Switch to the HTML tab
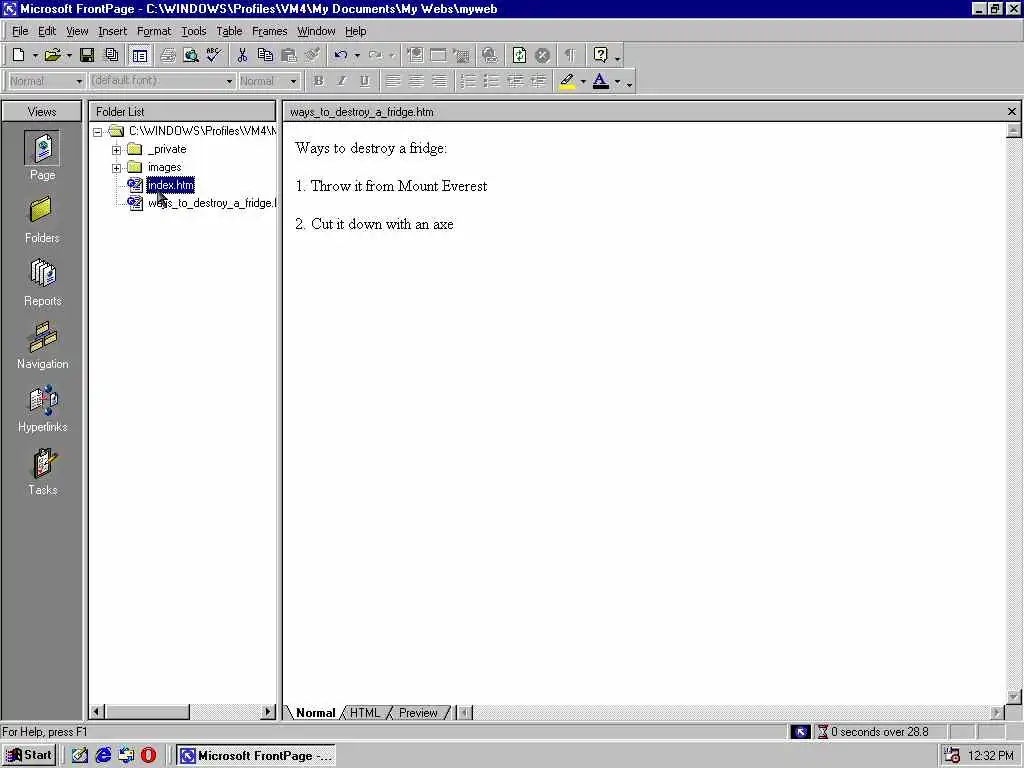The image size is (1024, 768). [364, 712]
